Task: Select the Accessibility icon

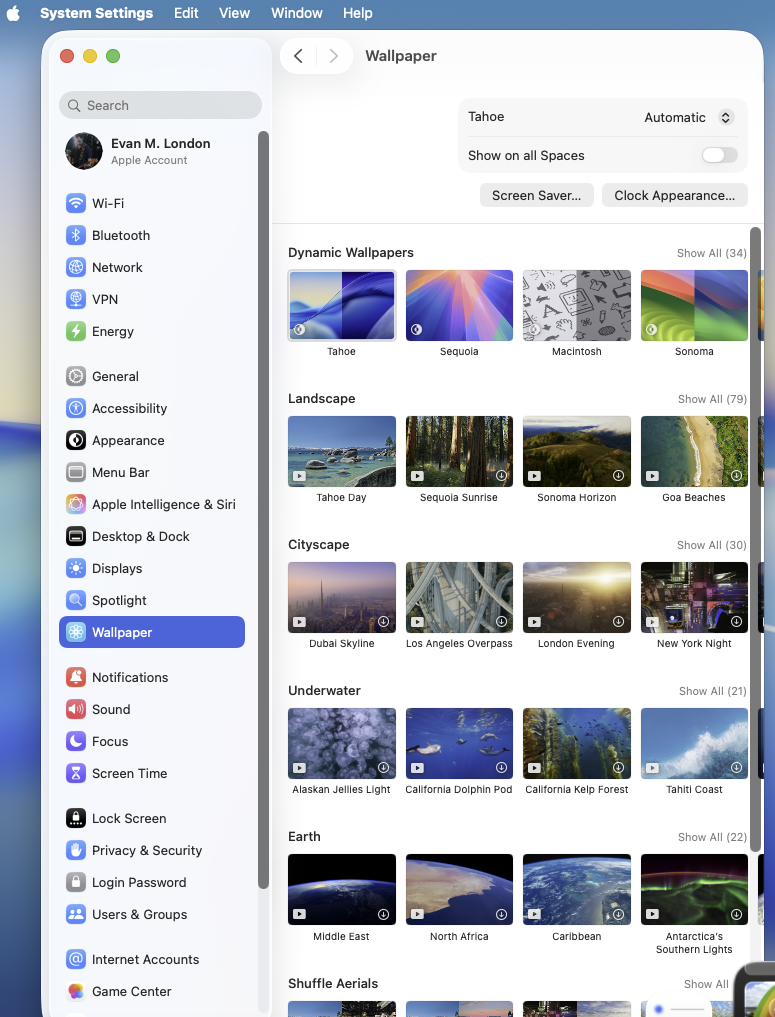Action: pos(76,408)
